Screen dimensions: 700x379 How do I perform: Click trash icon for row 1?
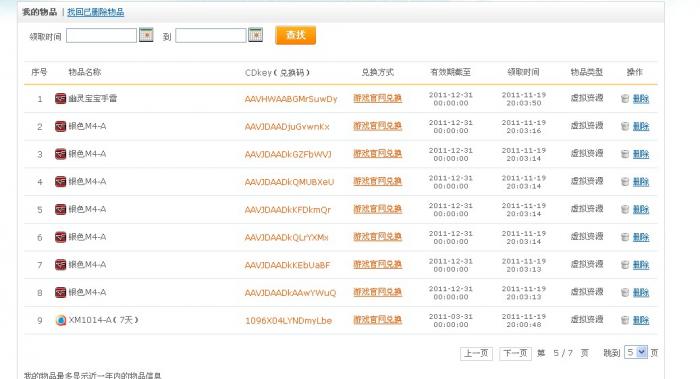pos(625,99)
